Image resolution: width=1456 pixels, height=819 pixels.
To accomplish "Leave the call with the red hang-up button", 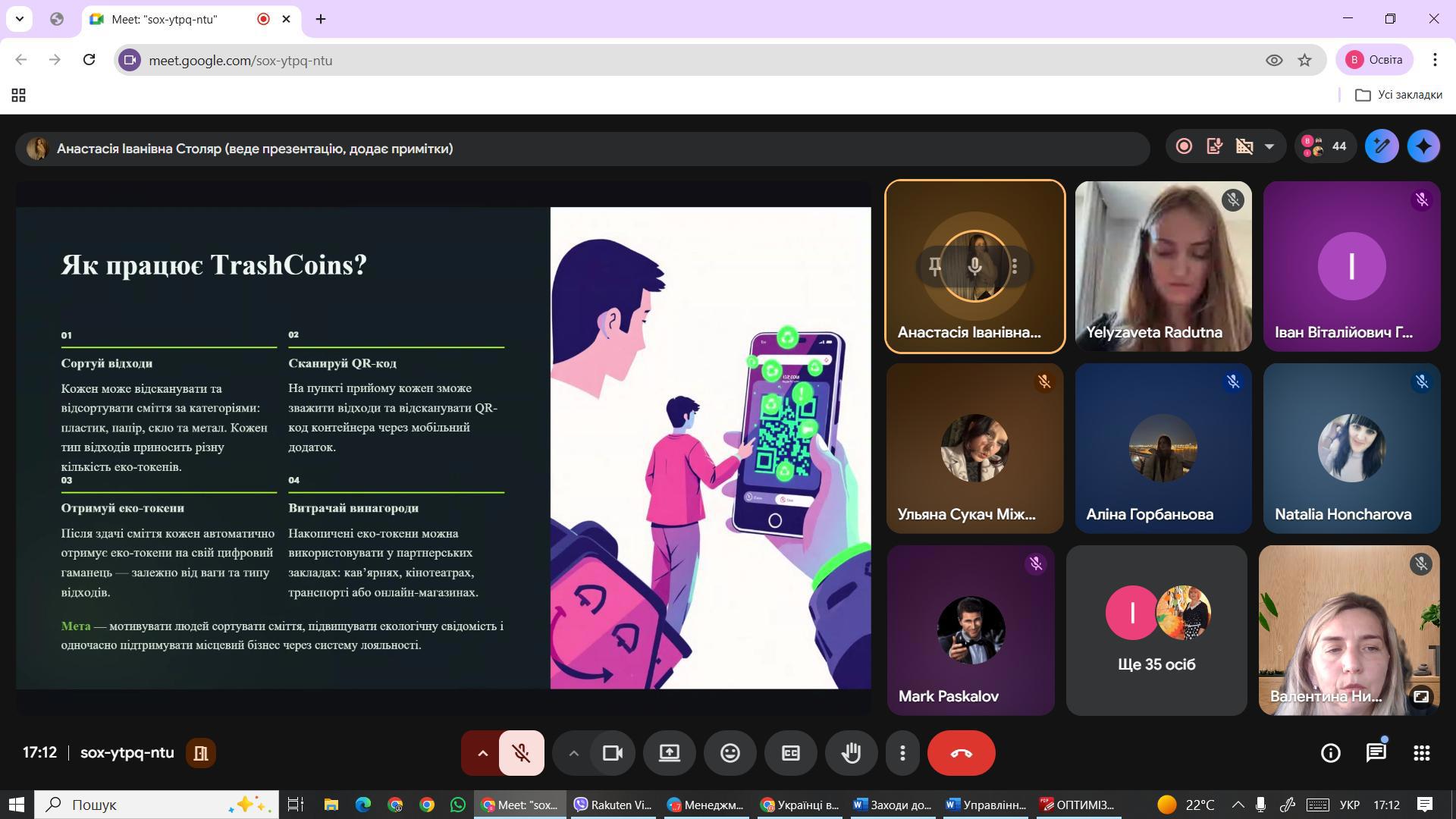I will point(961,753).
